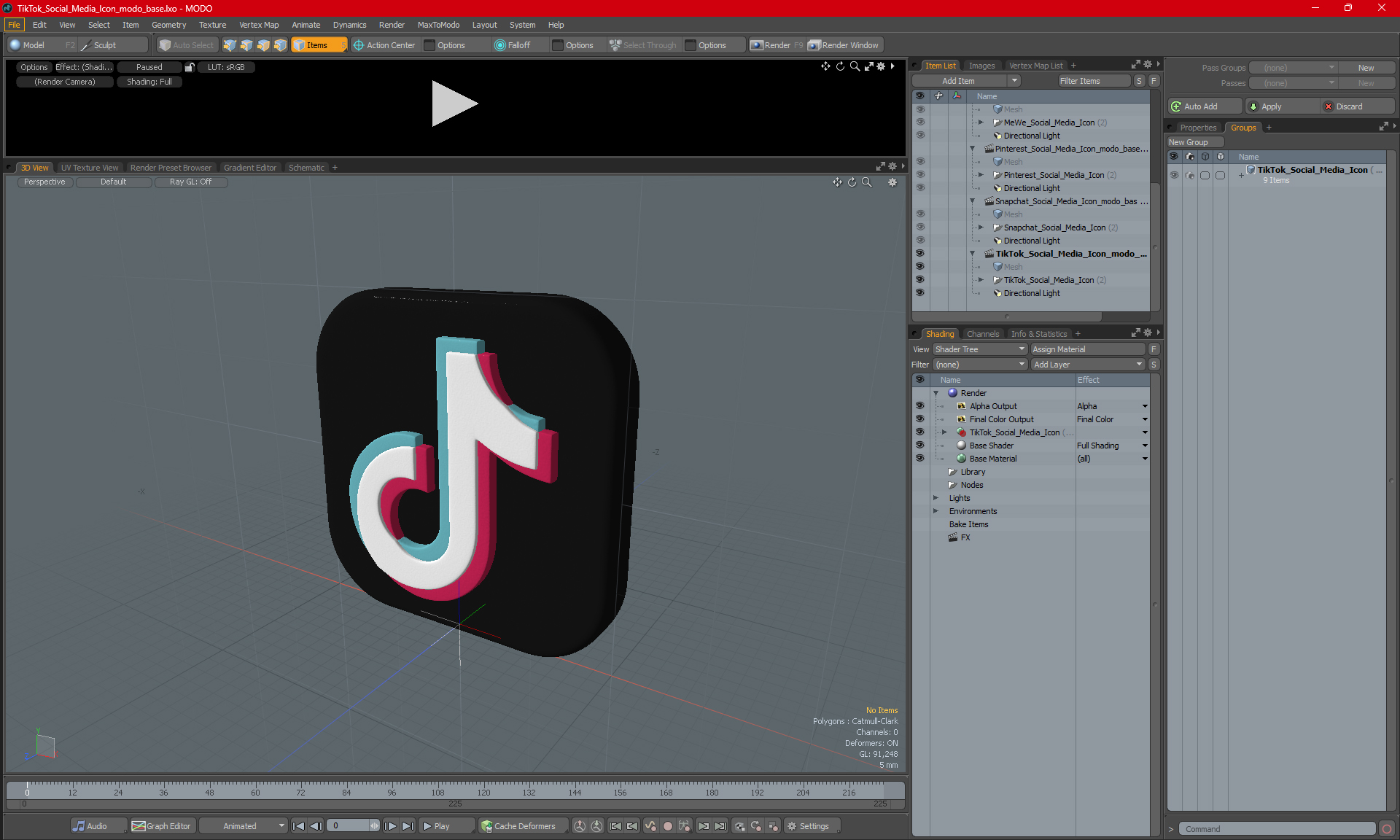
Task: Open the MaxToModo menu
Action: click(x=438, y=25)
